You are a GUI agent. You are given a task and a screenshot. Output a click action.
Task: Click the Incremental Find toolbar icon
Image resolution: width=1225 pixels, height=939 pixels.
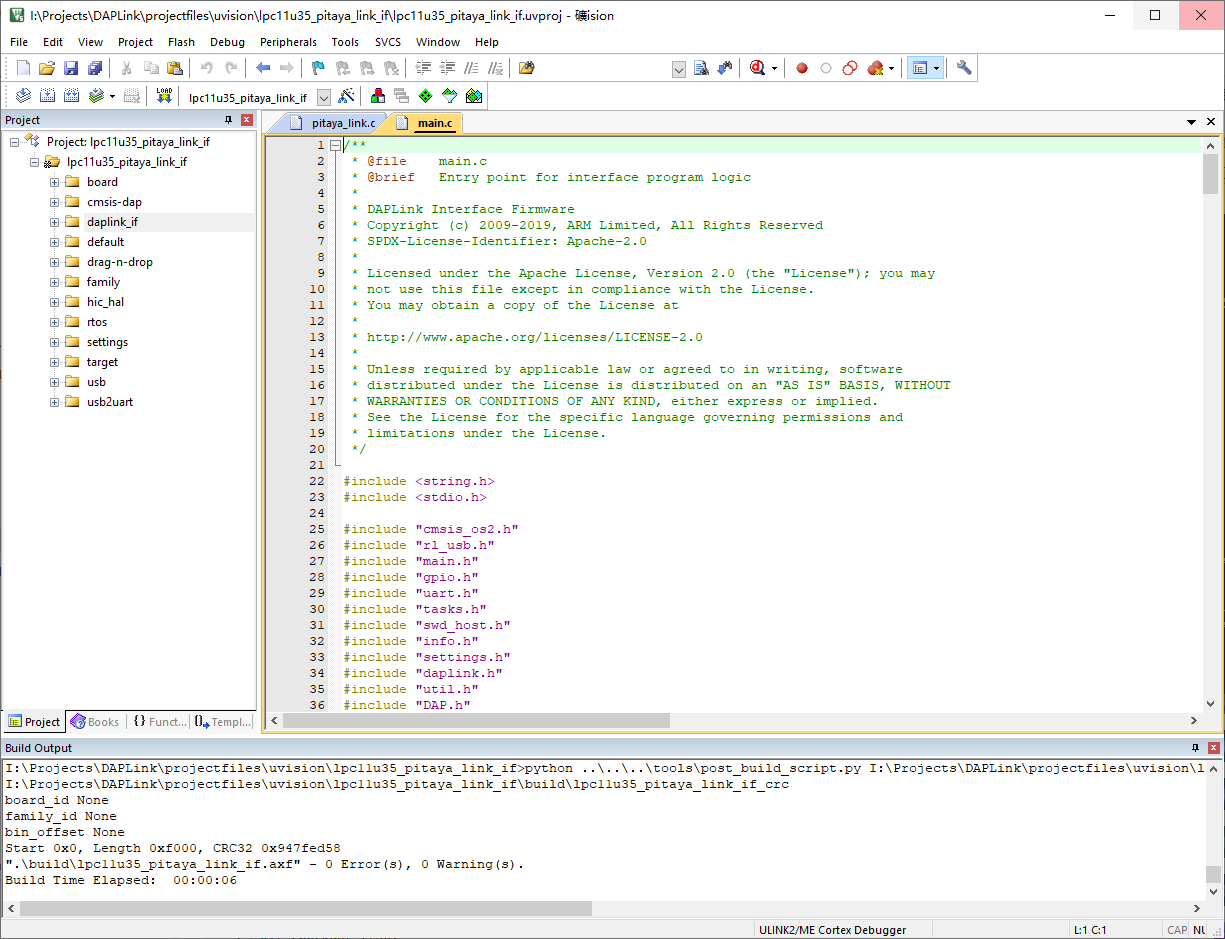tap(725, 68)
